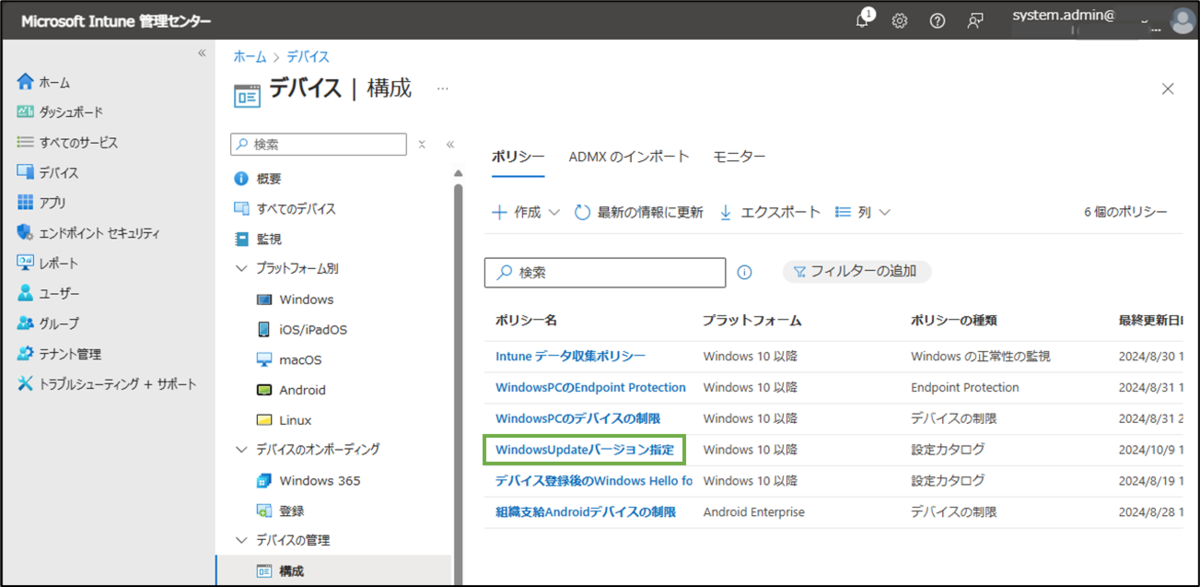Click the Windows の正常性の監視 type cell
This screenshot has width=1200, height=587.
[x=981, y=356]
